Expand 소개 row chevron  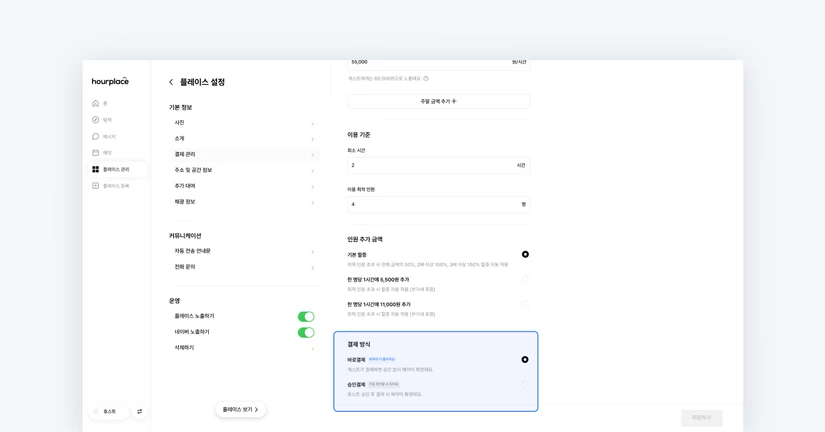click(313, 139)
